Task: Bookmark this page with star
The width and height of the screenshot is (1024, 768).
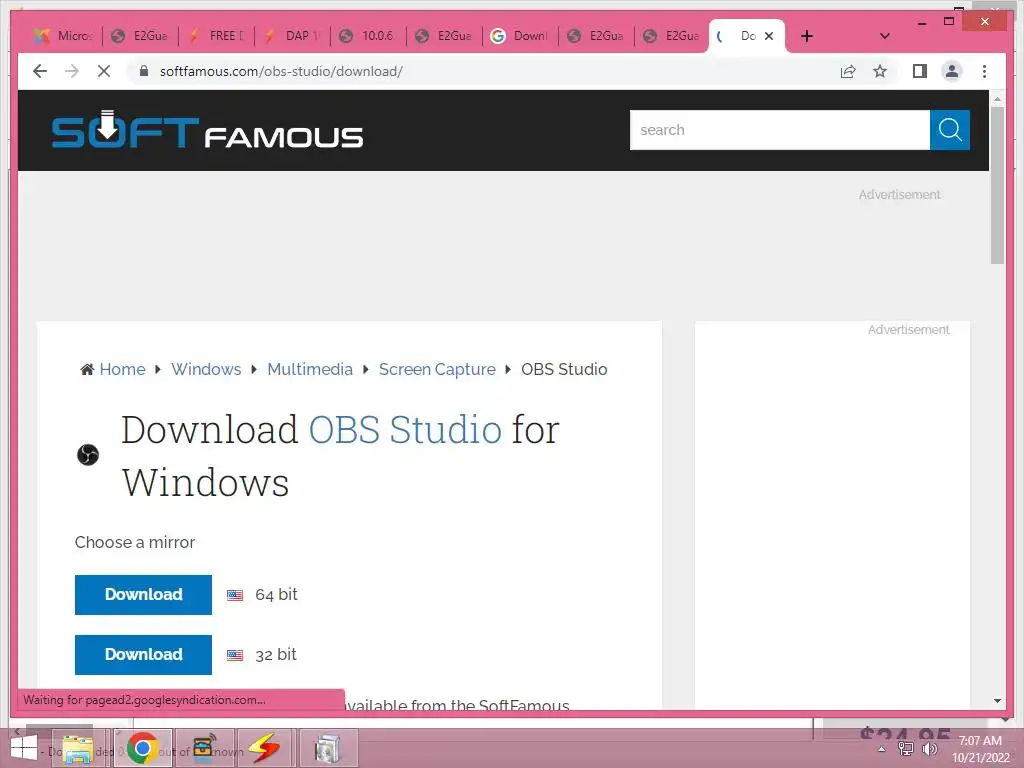Action: click(x=880, y=71)
